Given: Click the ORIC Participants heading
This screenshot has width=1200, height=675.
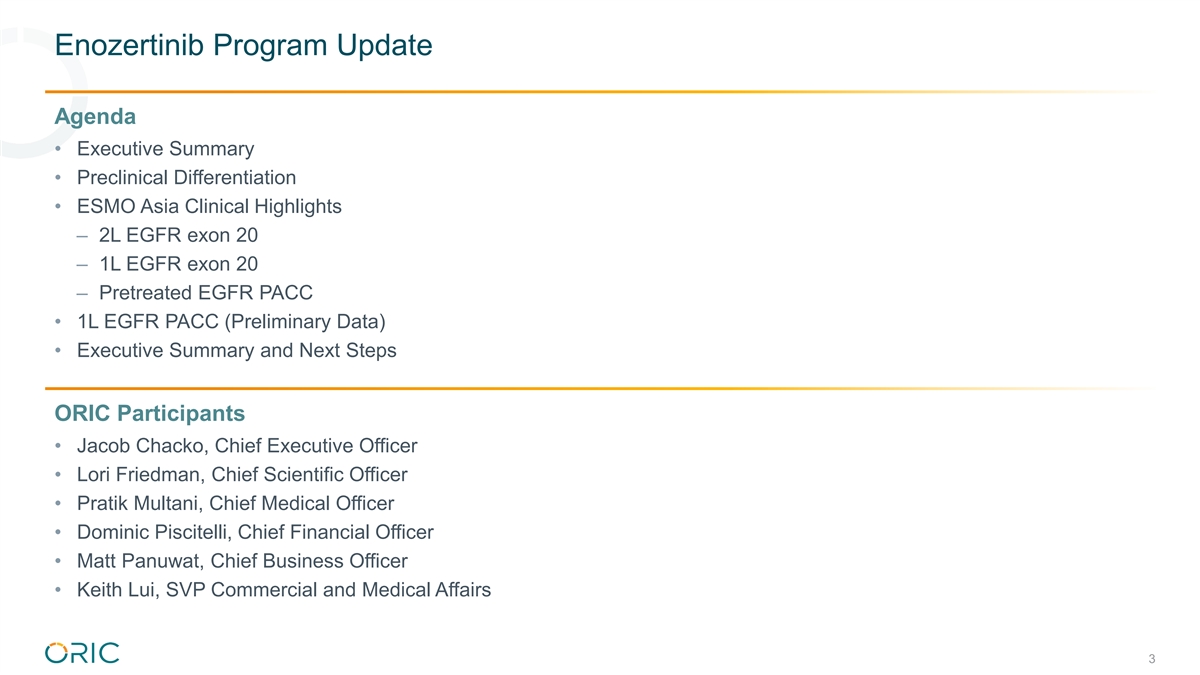Looking at the screenshot, I should (150, 413).
